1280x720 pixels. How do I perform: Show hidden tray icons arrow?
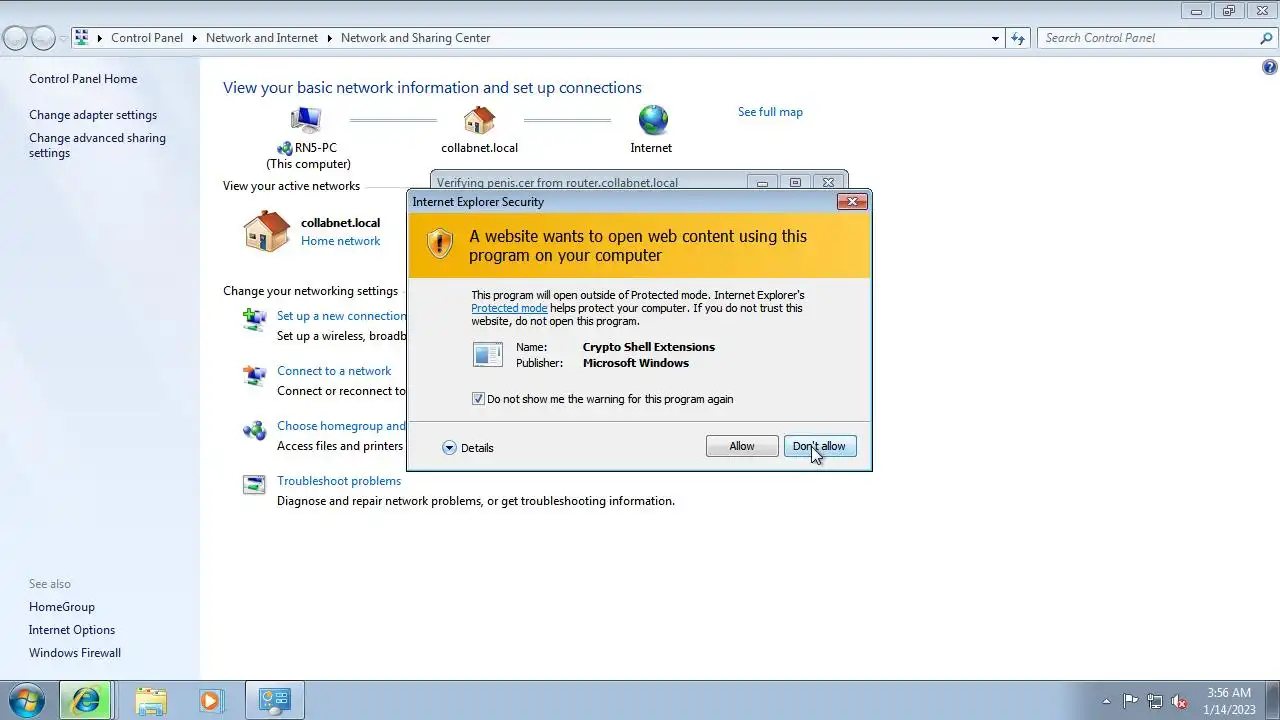(x=1106, y=701)
